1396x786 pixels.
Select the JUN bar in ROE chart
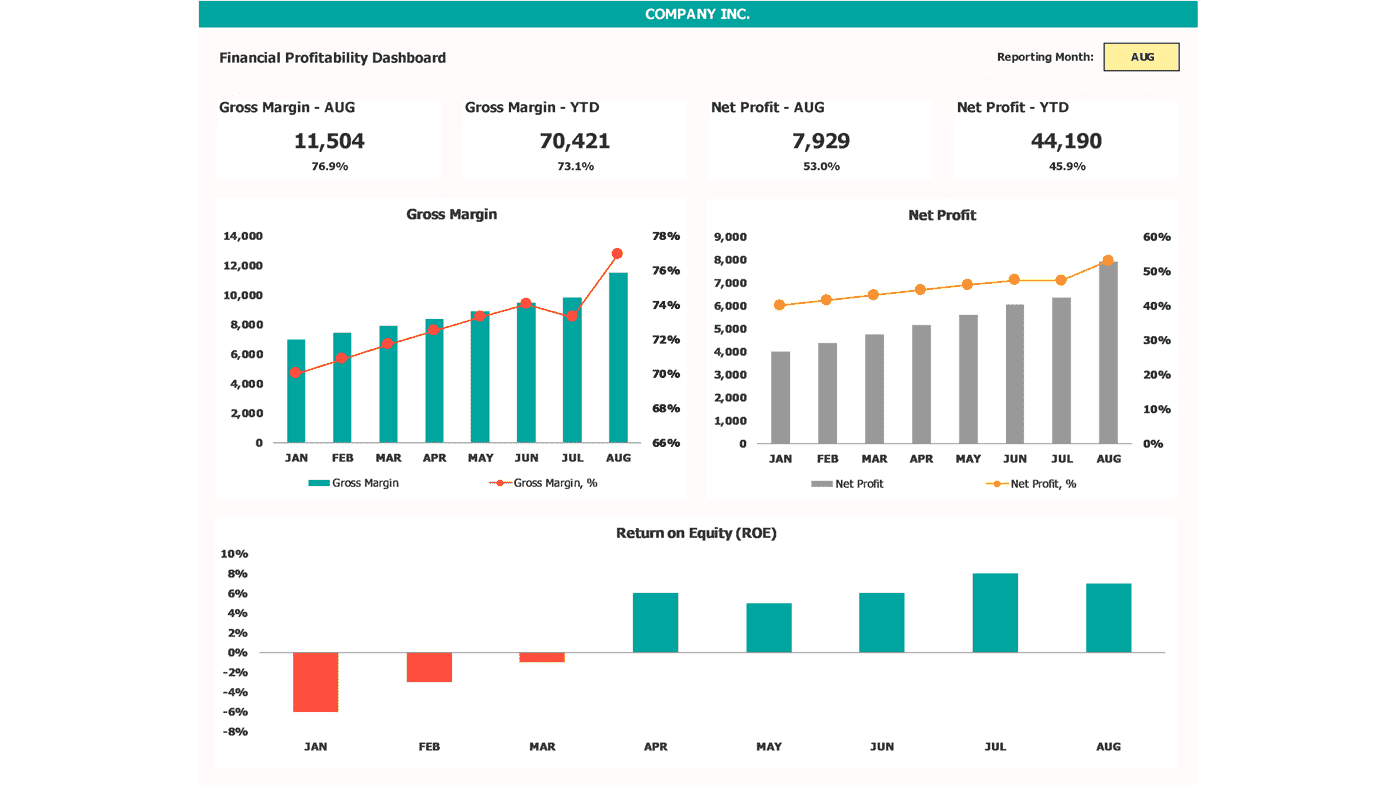pyautogui.click(x=882, y=623)
